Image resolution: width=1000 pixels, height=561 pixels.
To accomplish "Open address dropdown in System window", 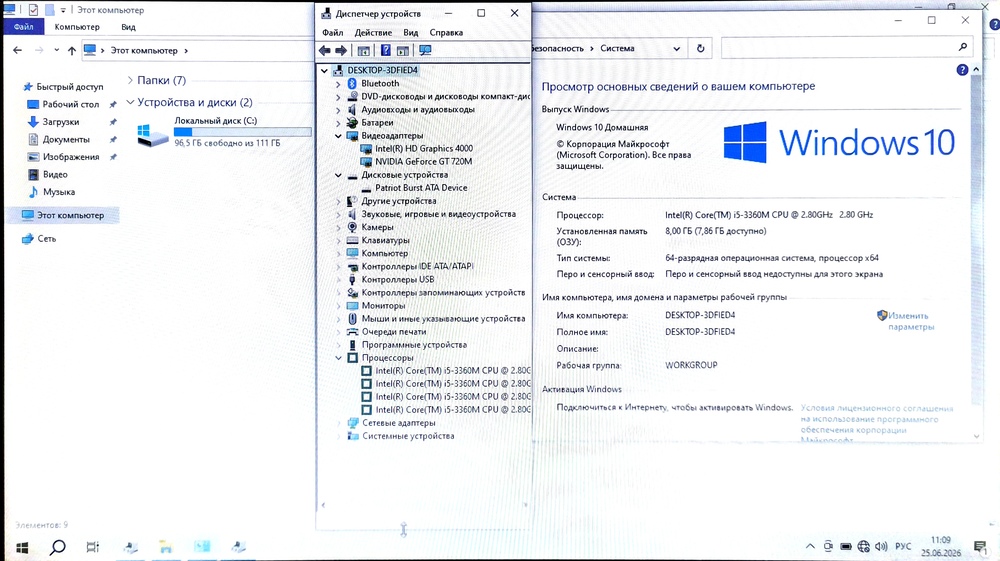I will click(677, 48).
